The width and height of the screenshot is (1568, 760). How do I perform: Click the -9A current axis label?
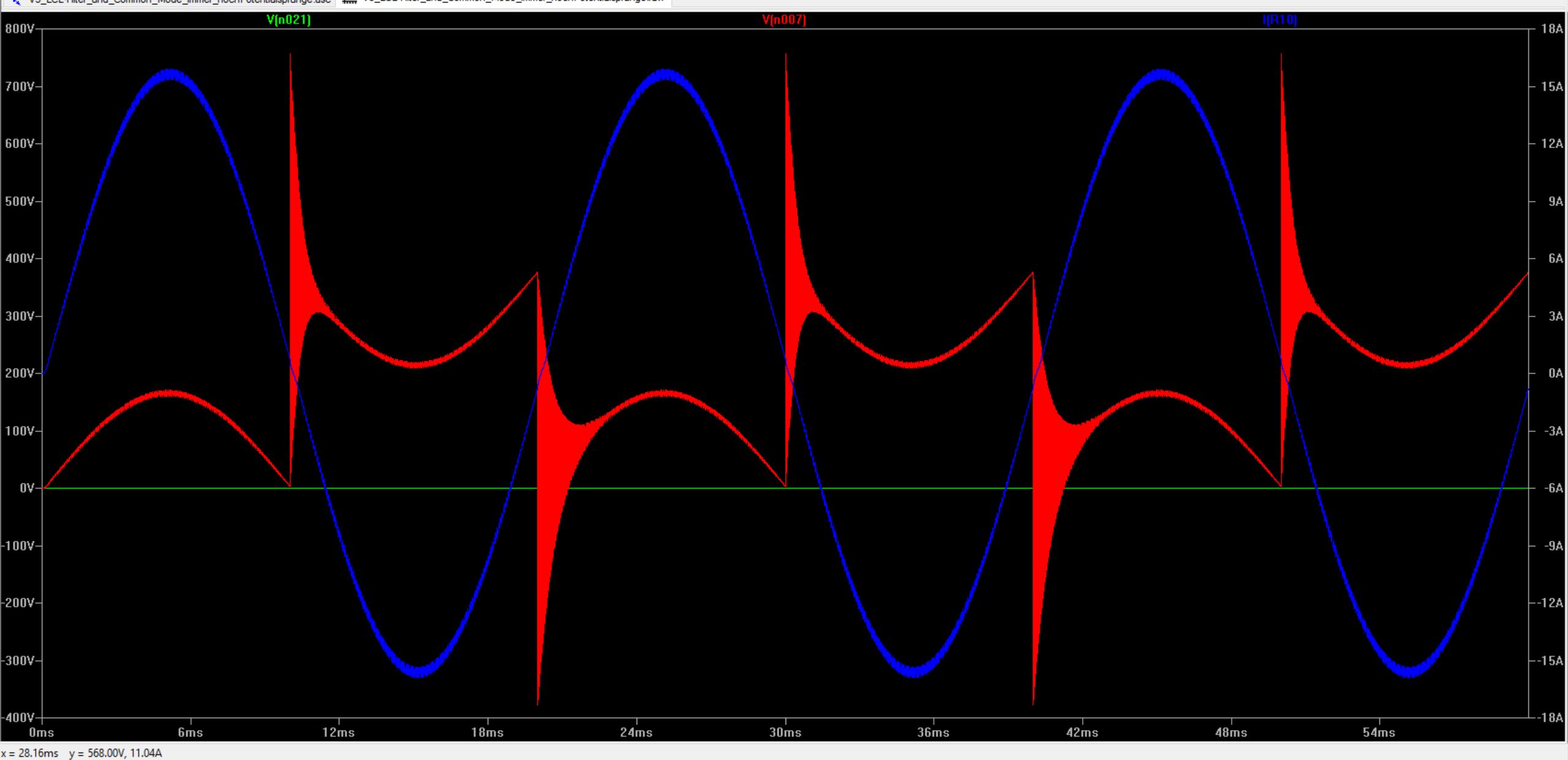click(1553, 546)
